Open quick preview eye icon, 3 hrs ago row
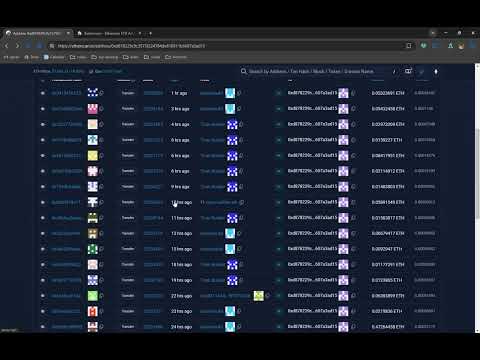Viewport: 480px width, 360px height. coord(43,109)
